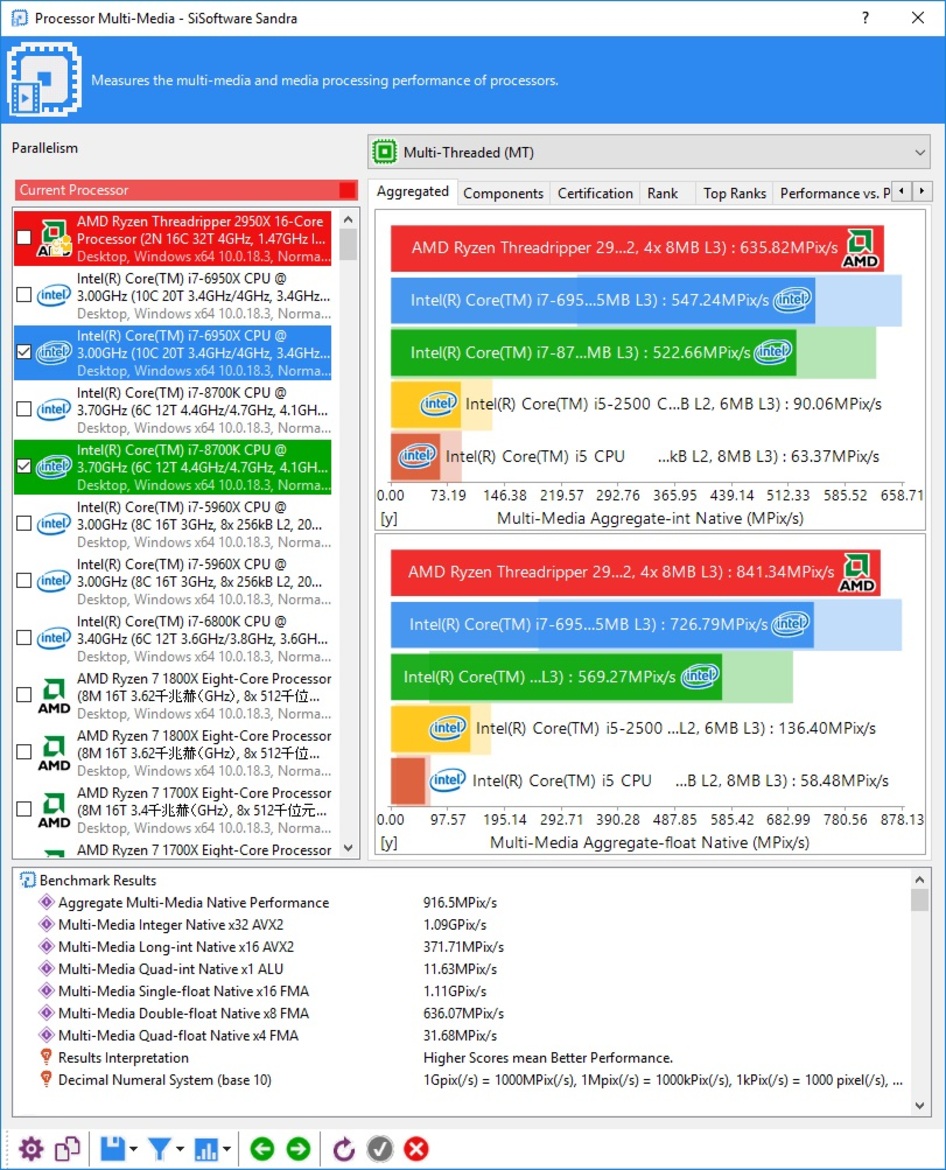Image resolution: width=946 pixels, height=1170 pixels.
Task: Check the unhighlighted Core i7-8700K row checkbox
Action: [24, 409]
